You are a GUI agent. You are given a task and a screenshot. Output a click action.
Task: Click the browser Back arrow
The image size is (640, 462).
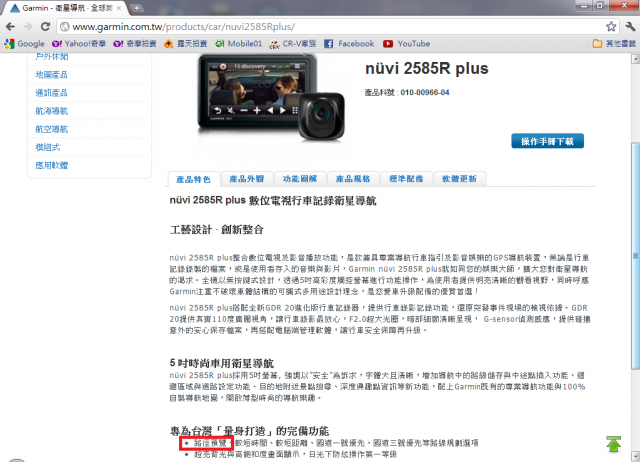tap(10, 27)
